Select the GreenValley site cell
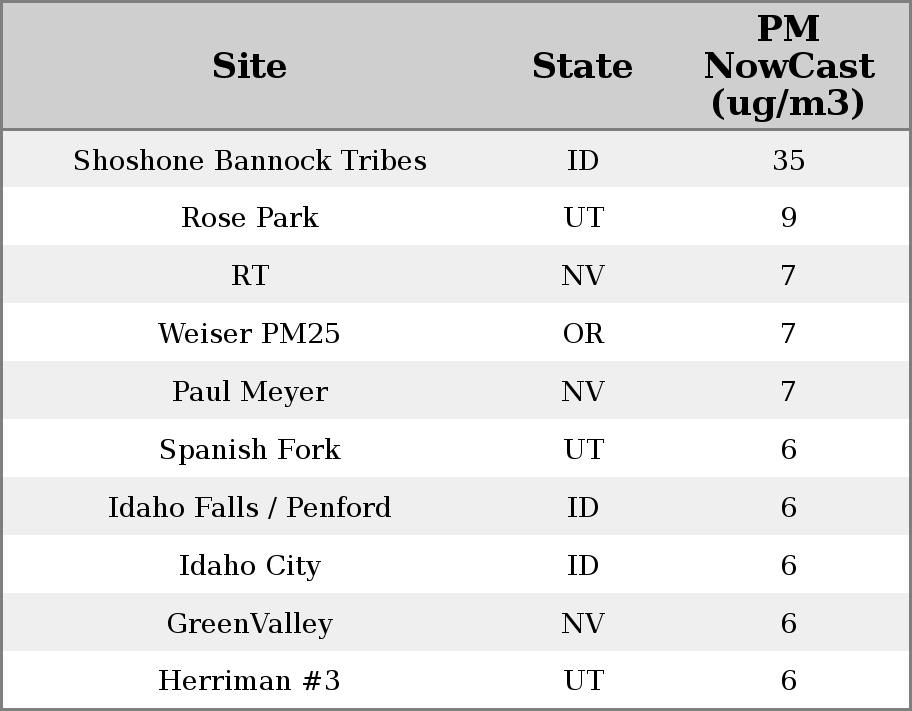This screenshot has height=711, width=912. pos(249,624)
